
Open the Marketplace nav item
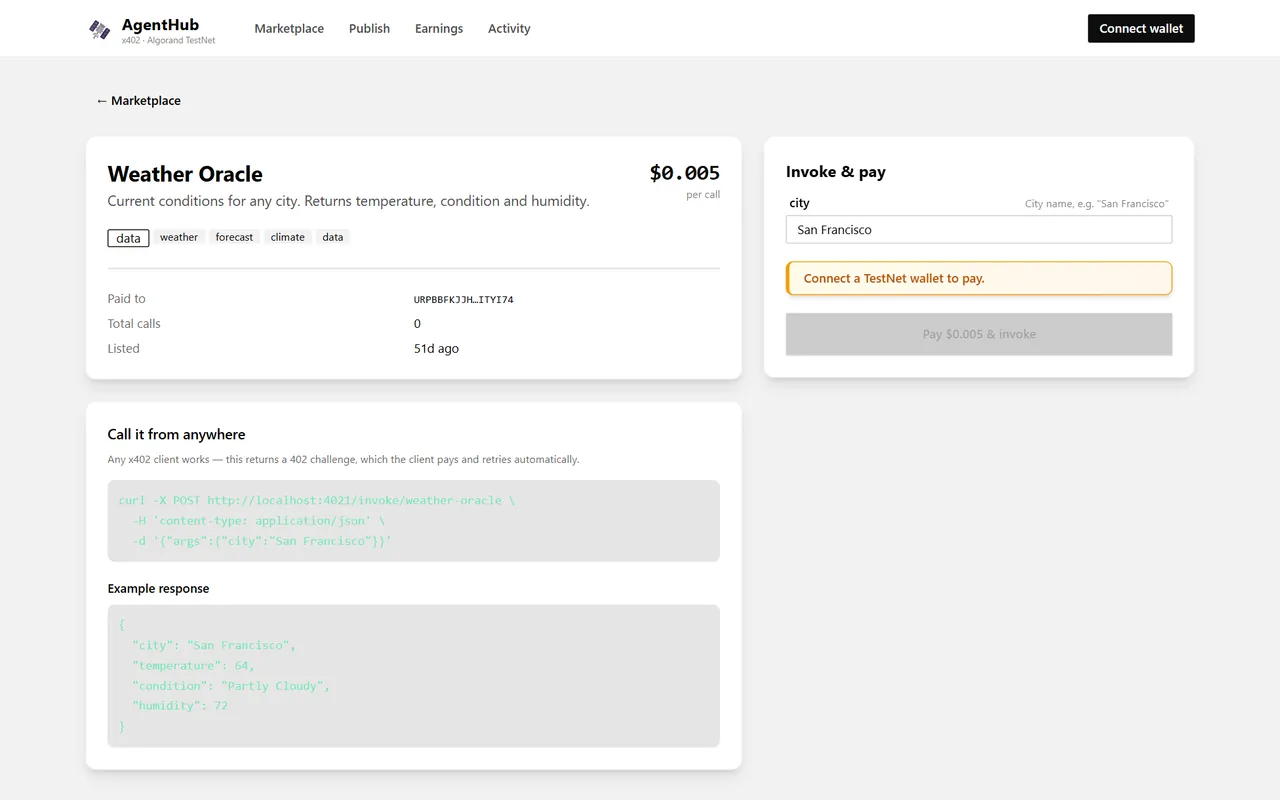pos(289,29)
